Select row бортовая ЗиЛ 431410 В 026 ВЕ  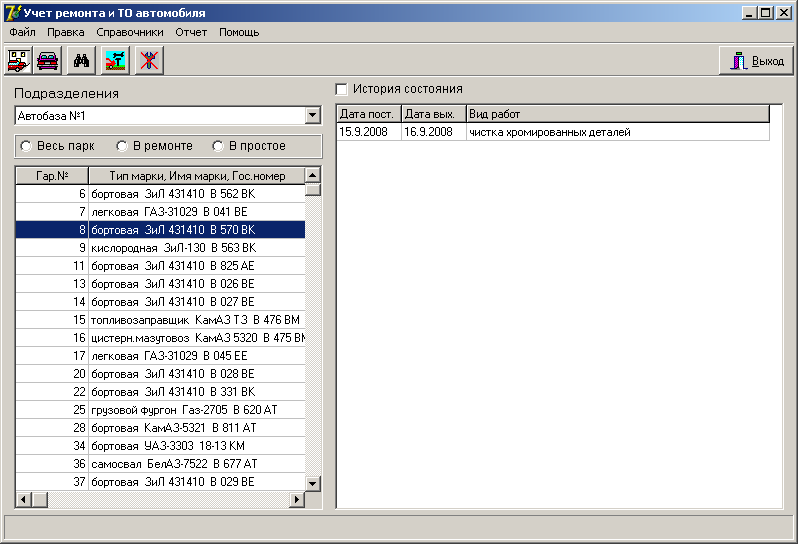[160, 284]
